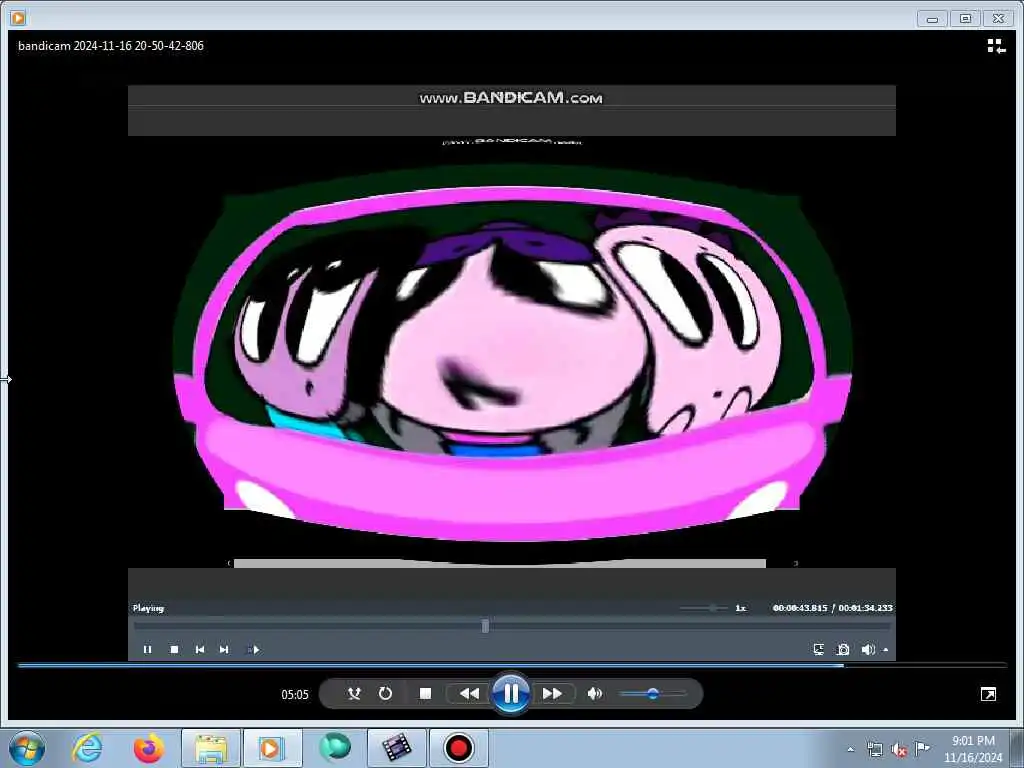This screenshot has width=1024, height=768.
Task: Click the bandicam 2024-11-16 20-50-42-806 title text
Action: 111,46
